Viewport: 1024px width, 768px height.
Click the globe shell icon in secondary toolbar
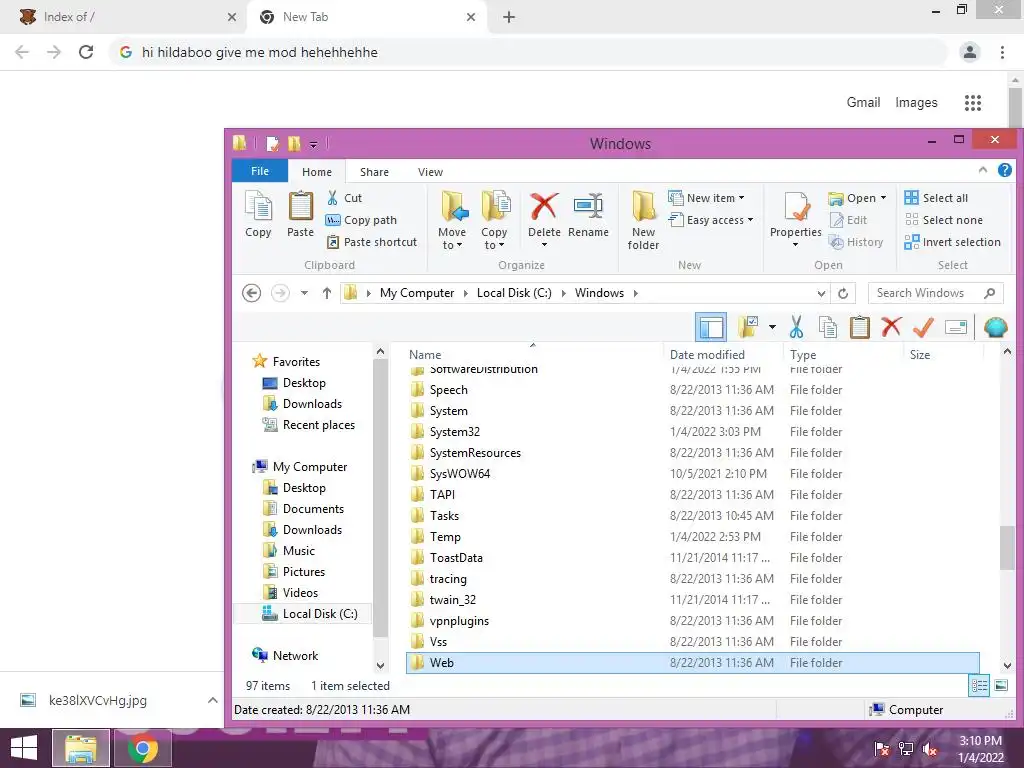995,327
